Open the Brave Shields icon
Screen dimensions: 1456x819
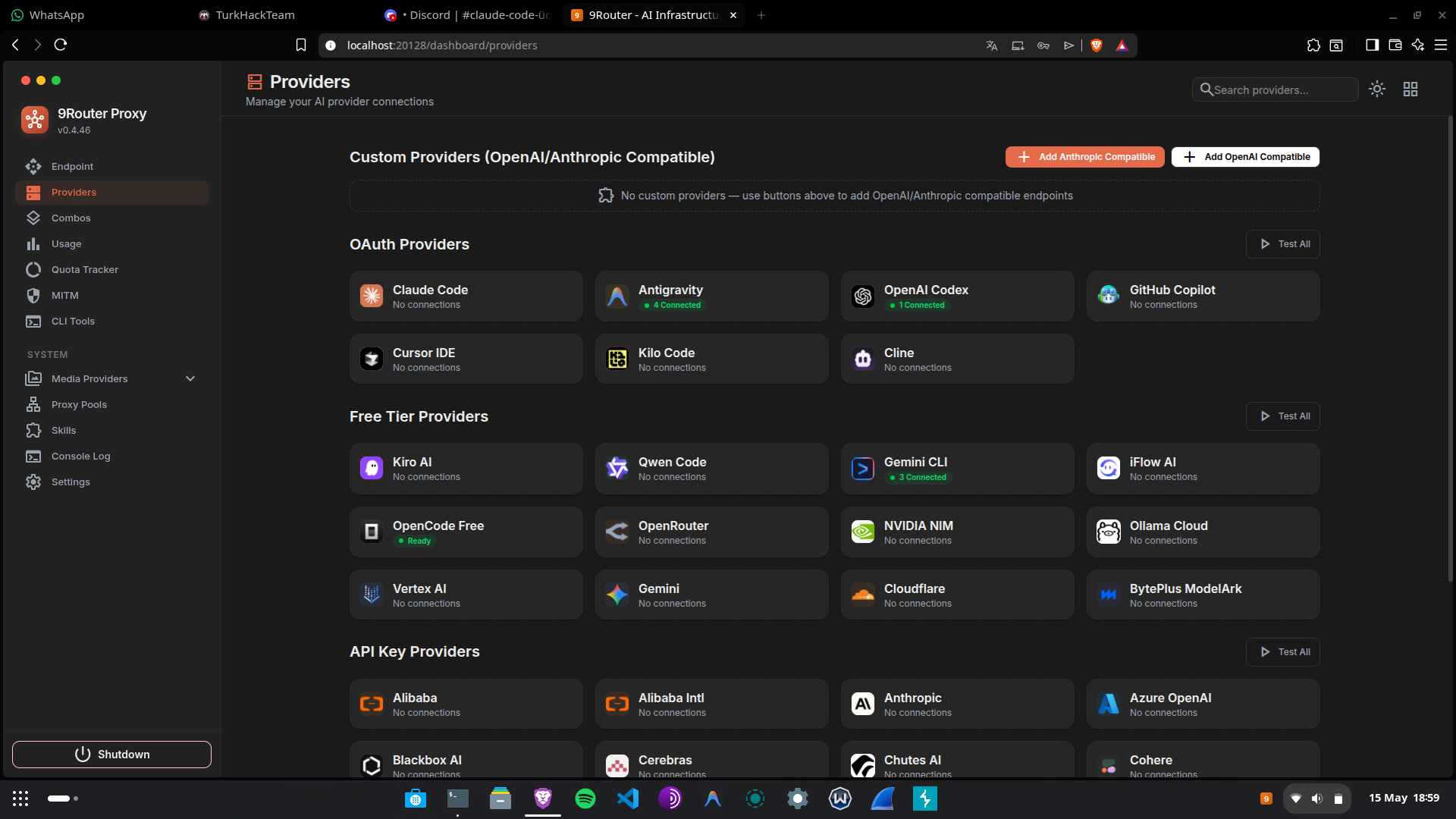coord(1097,45)
